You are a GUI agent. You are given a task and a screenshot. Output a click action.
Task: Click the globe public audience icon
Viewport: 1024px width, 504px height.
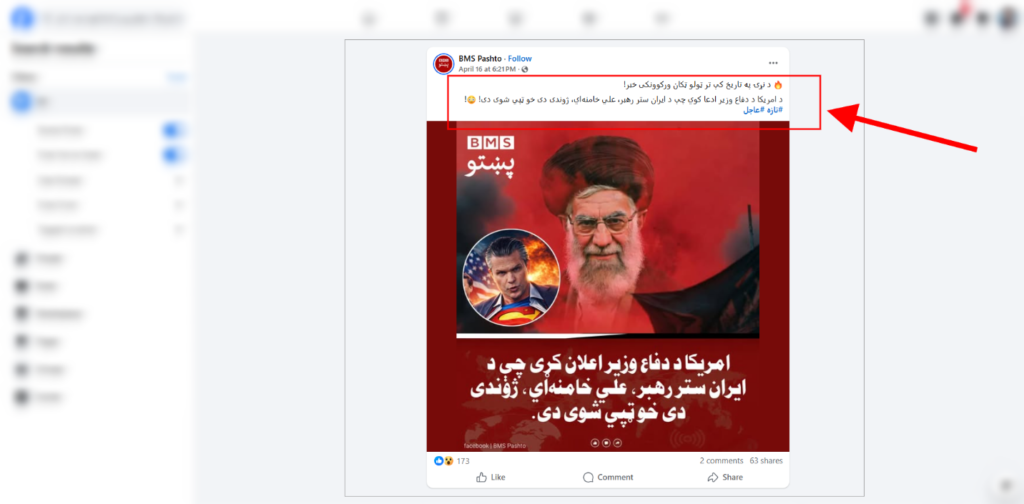[525, 69]
